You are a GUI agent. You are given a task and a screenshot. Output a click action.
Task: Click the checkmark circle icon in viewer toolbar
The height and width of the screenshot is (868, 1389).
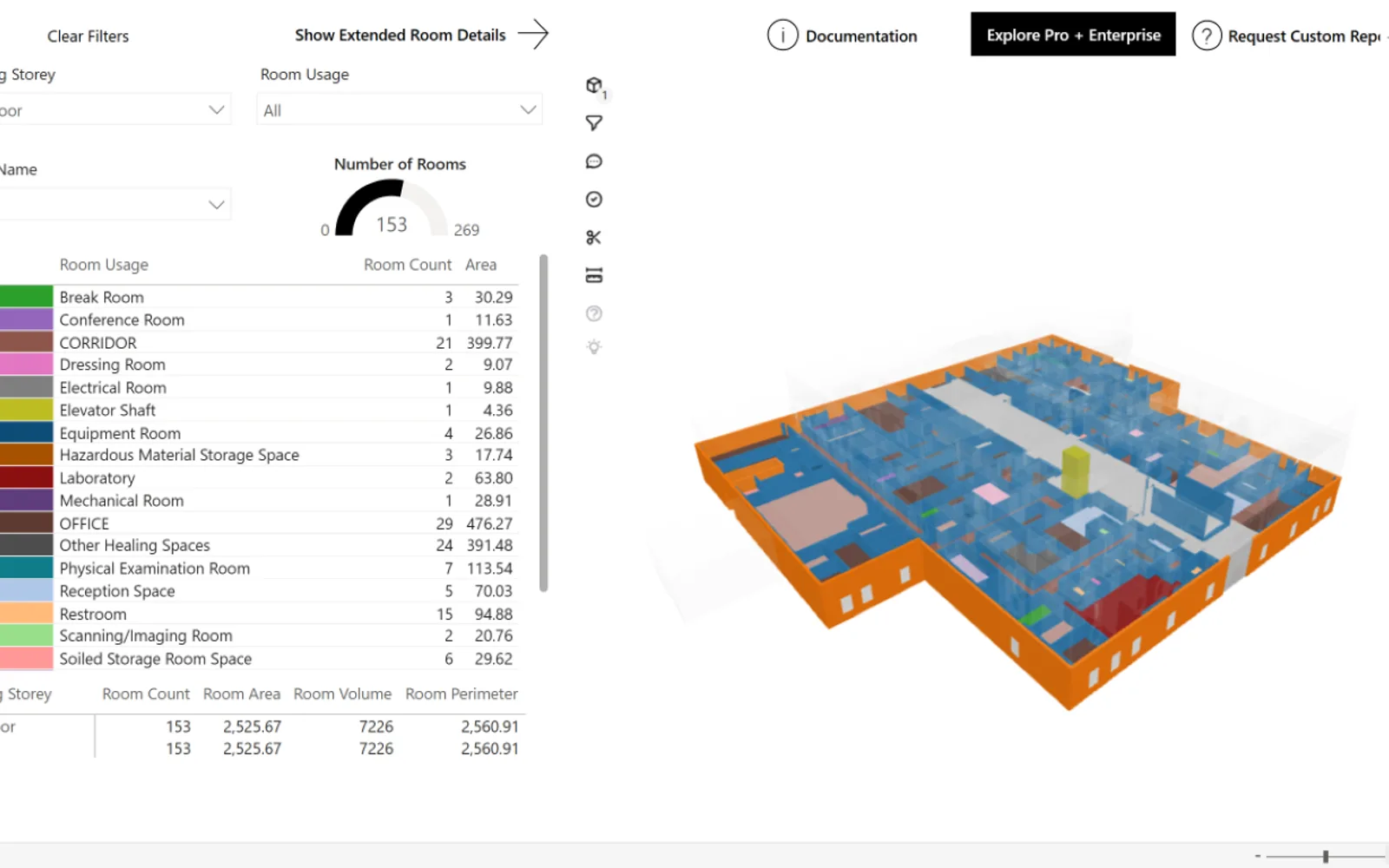point(594,200)
